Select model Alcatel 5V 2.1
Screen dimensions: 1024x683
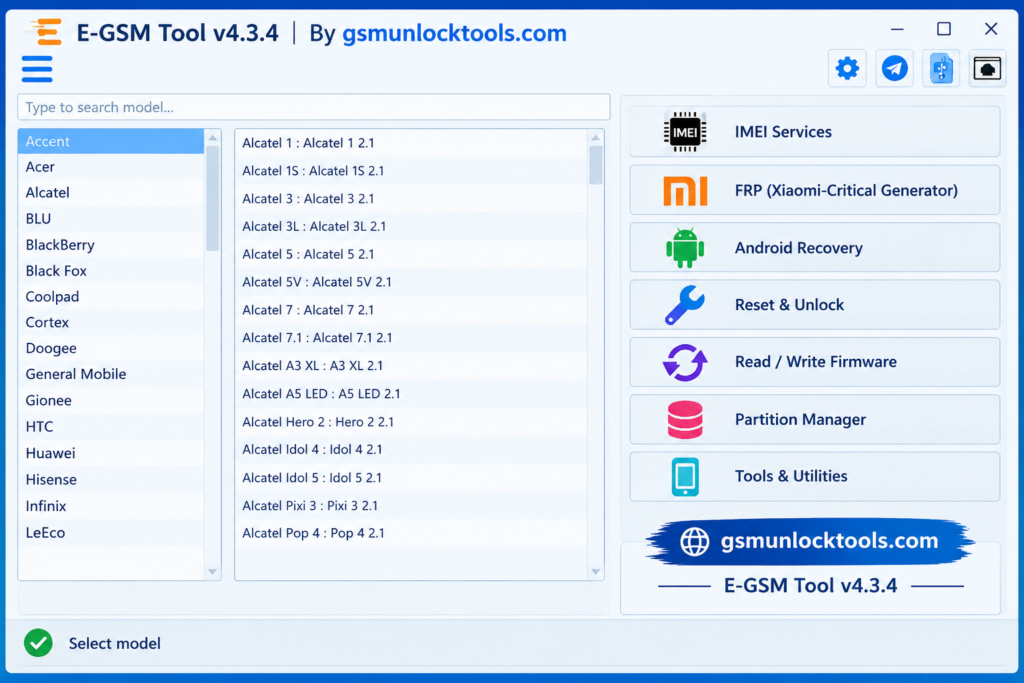[411, 282]
